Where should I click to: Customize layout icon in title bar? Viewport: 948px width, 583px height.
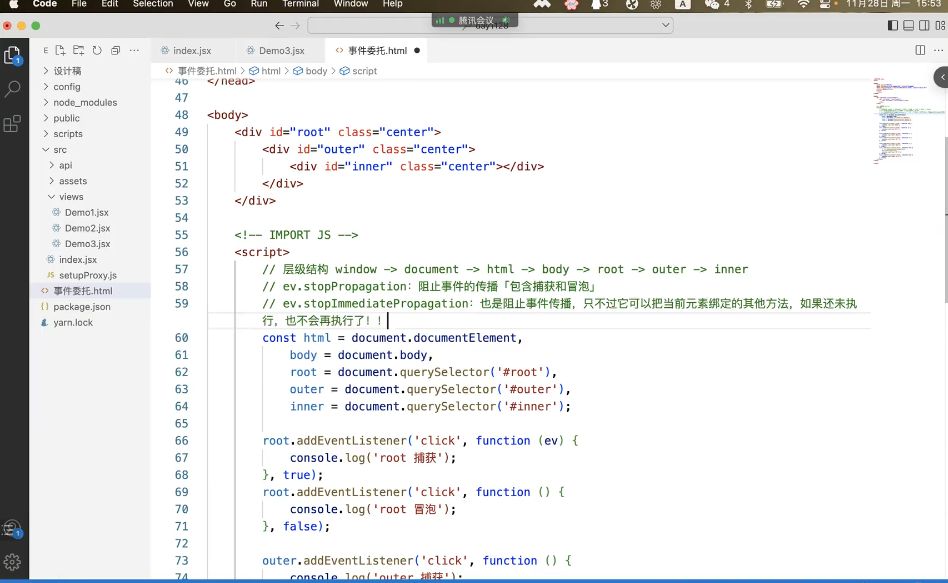(x=940, y=25)
